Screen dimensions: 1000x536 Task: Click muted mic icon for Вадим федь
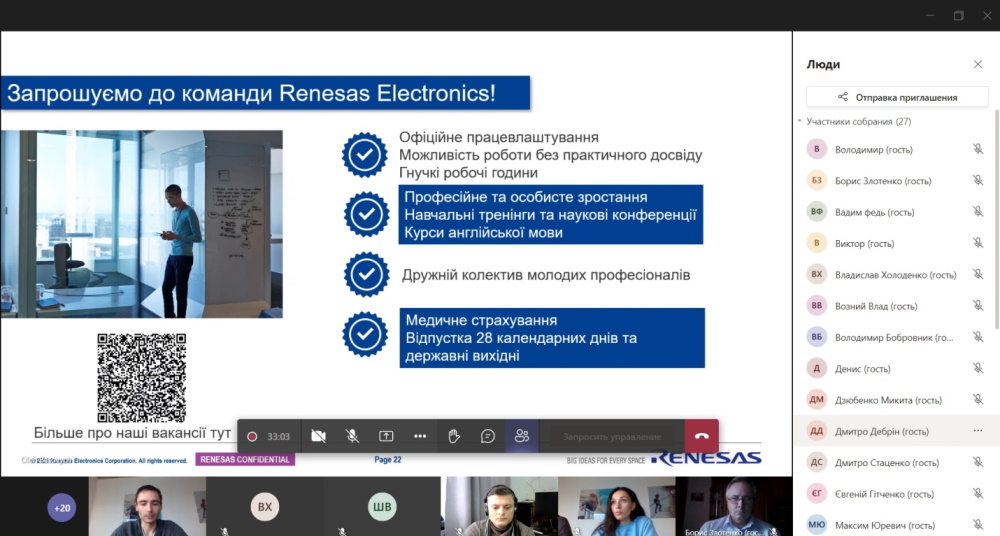(x=978, y=212)
